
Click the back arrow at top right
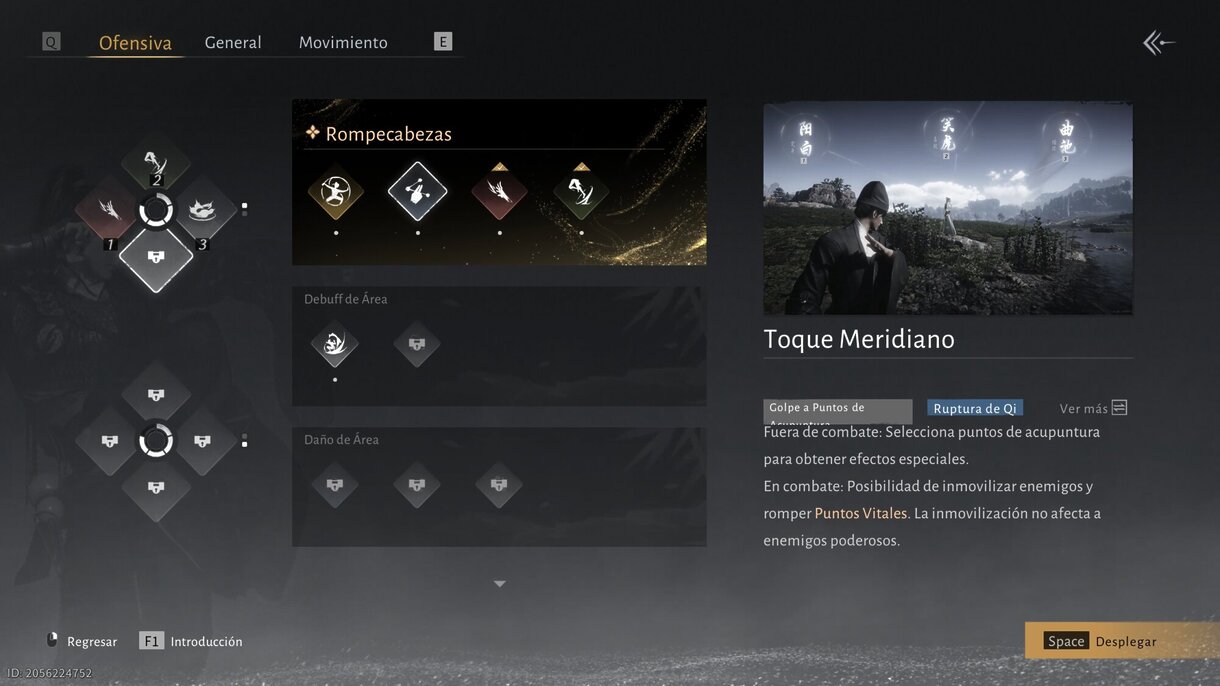(1159, 42)
